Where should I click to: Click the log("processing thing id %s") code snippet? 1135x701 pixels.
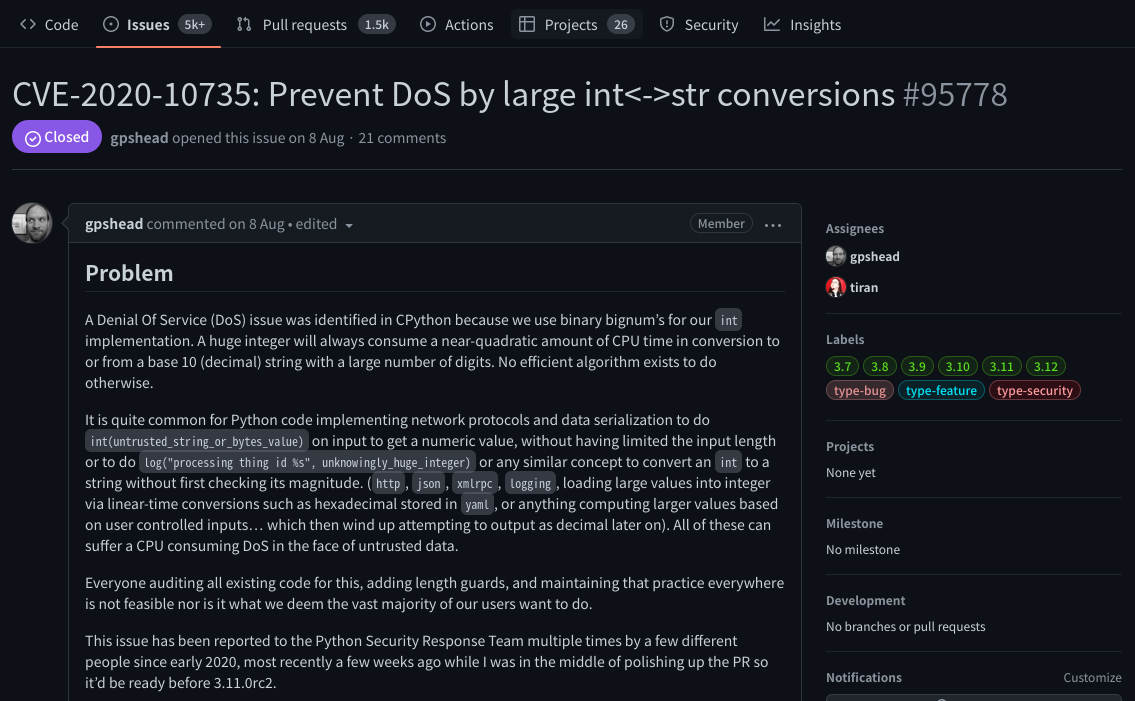coord(307,462)
